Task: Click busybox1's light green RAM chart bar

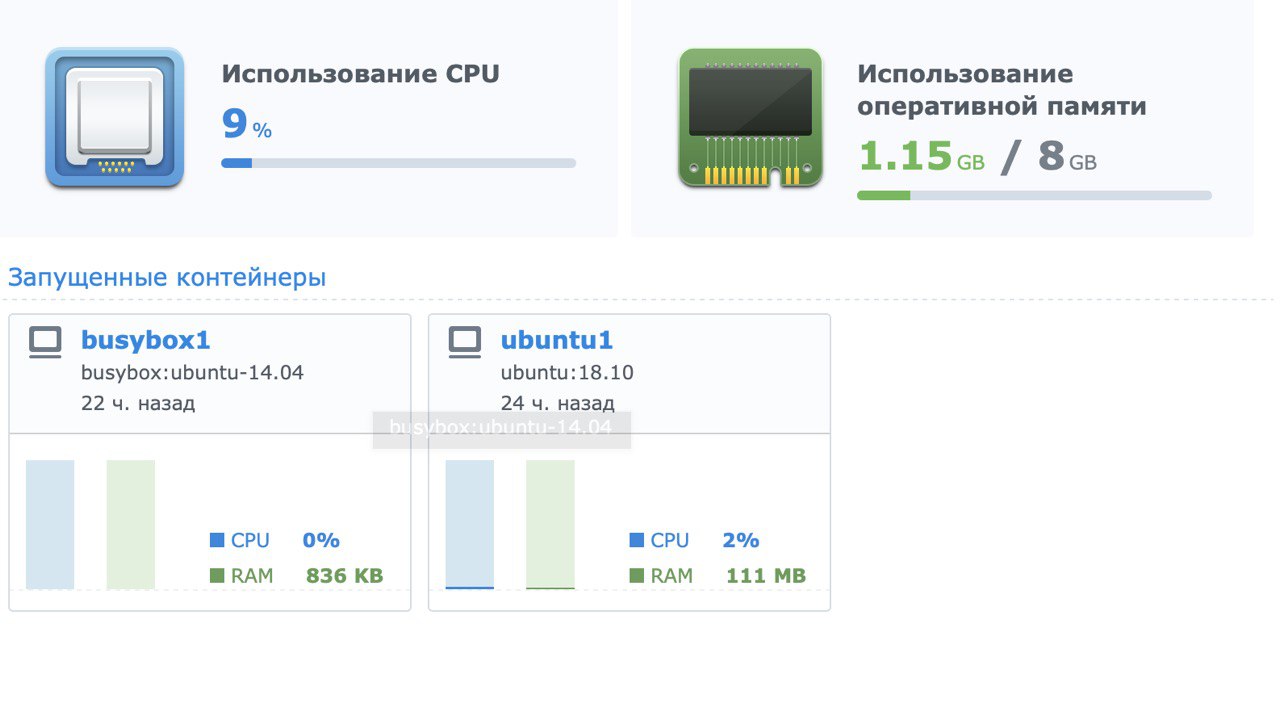Action: pyautogui.click(x=131, y=524)
